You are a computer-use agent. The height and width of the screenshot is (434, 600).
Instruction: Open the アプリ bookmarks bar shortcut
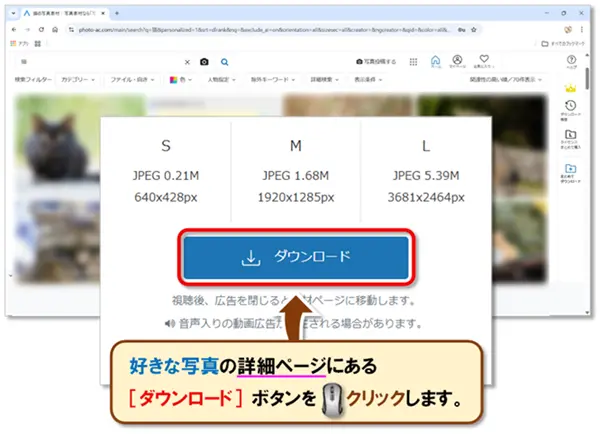(20, 44)
